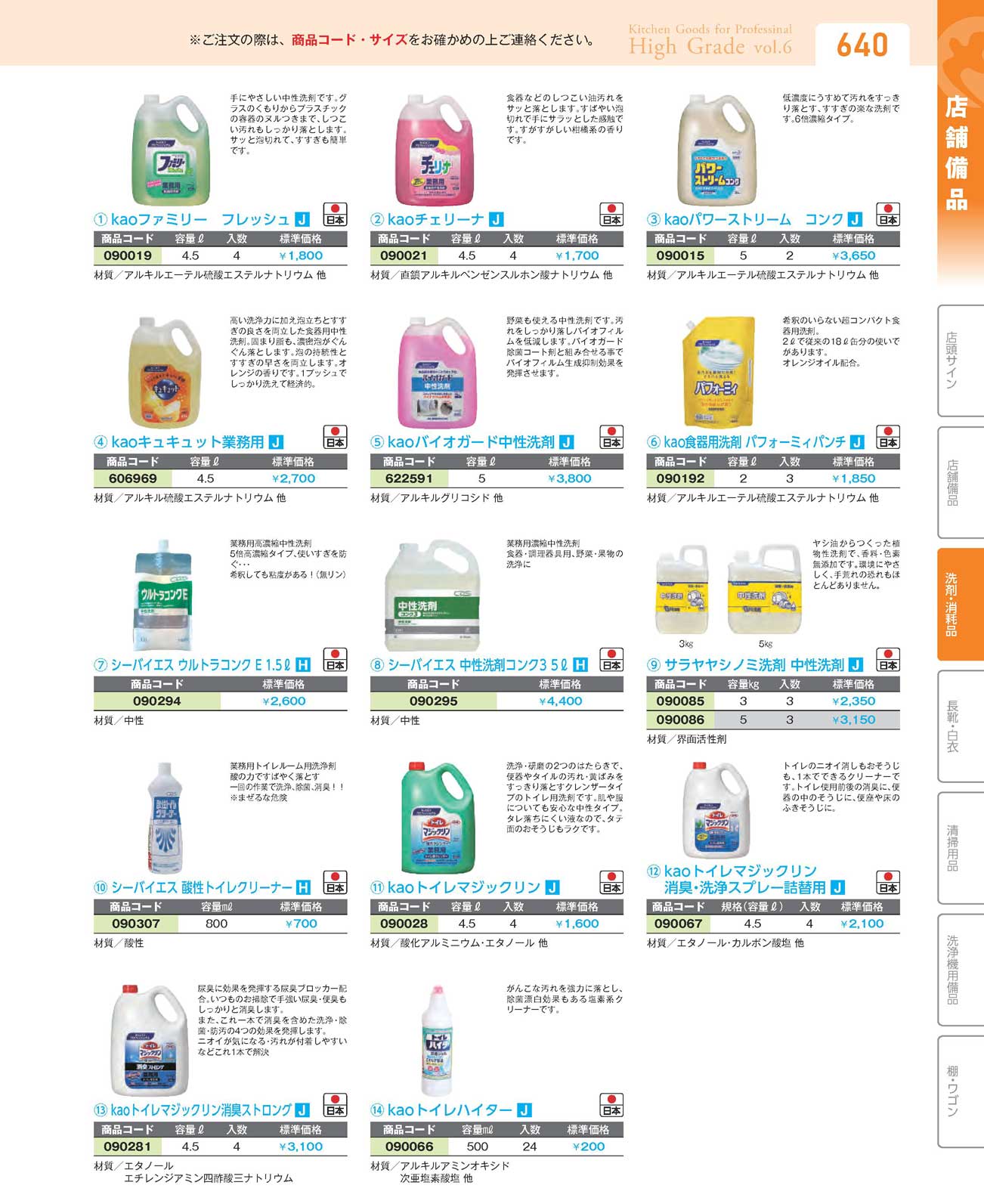Click the Japan flag icon beside kaoファミリー フレッシュ
The image size is (984, 1204).
click(x=335, y=215)
